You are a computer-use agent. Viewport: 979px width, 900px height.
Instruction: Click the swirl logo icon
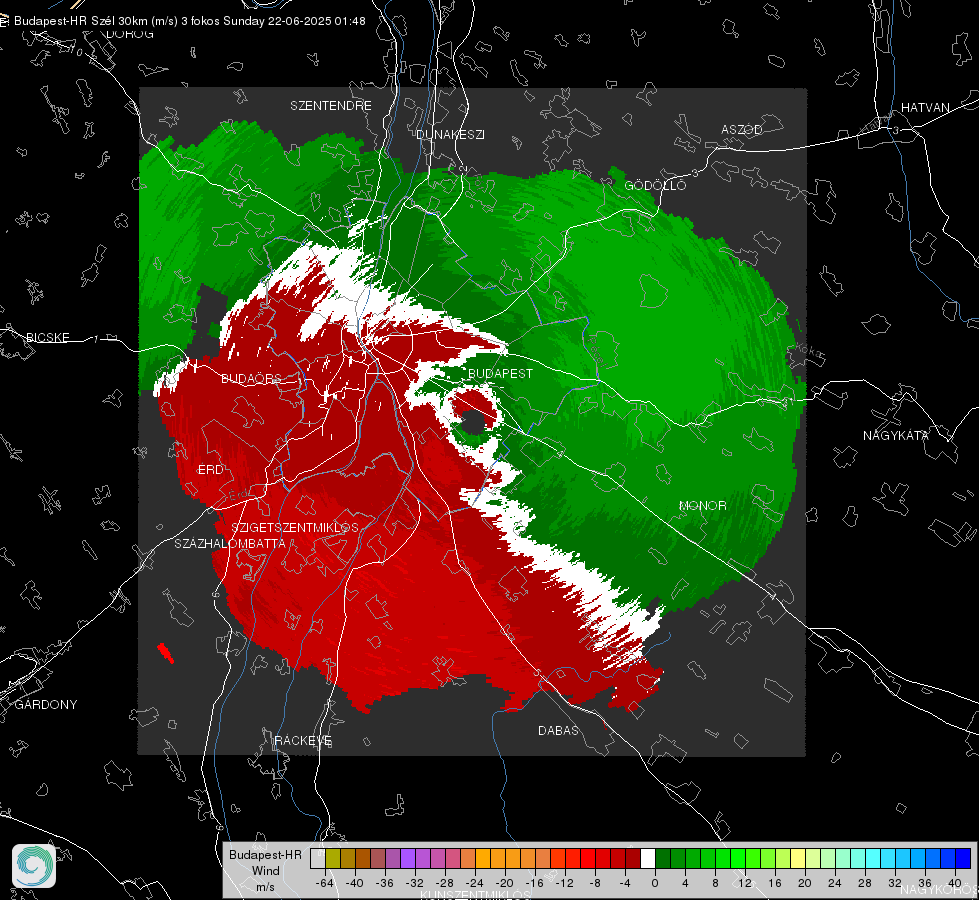coord(34,866)
